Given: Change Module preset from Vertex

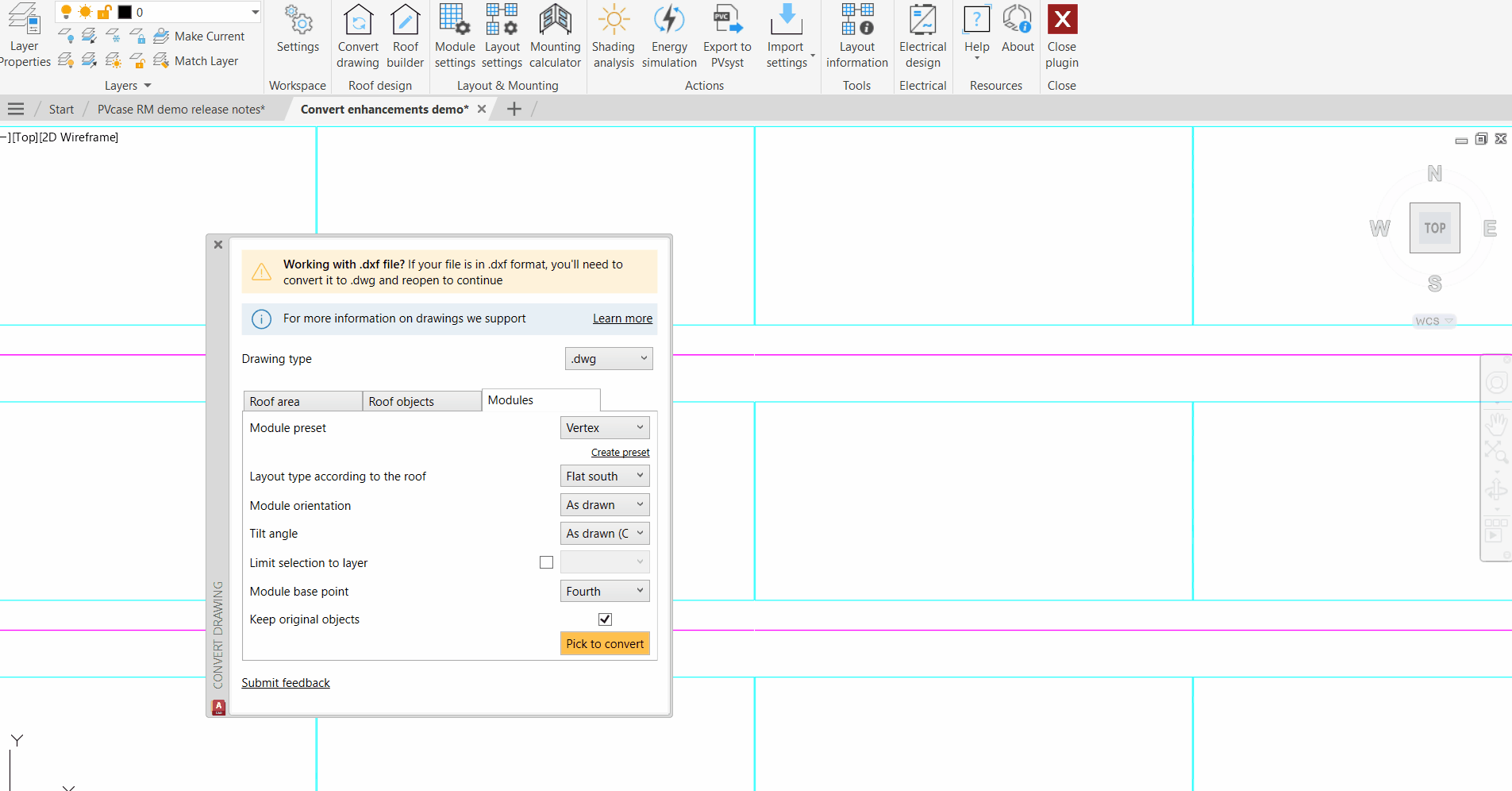Looking at the screenshot, I should coord(604,427).
